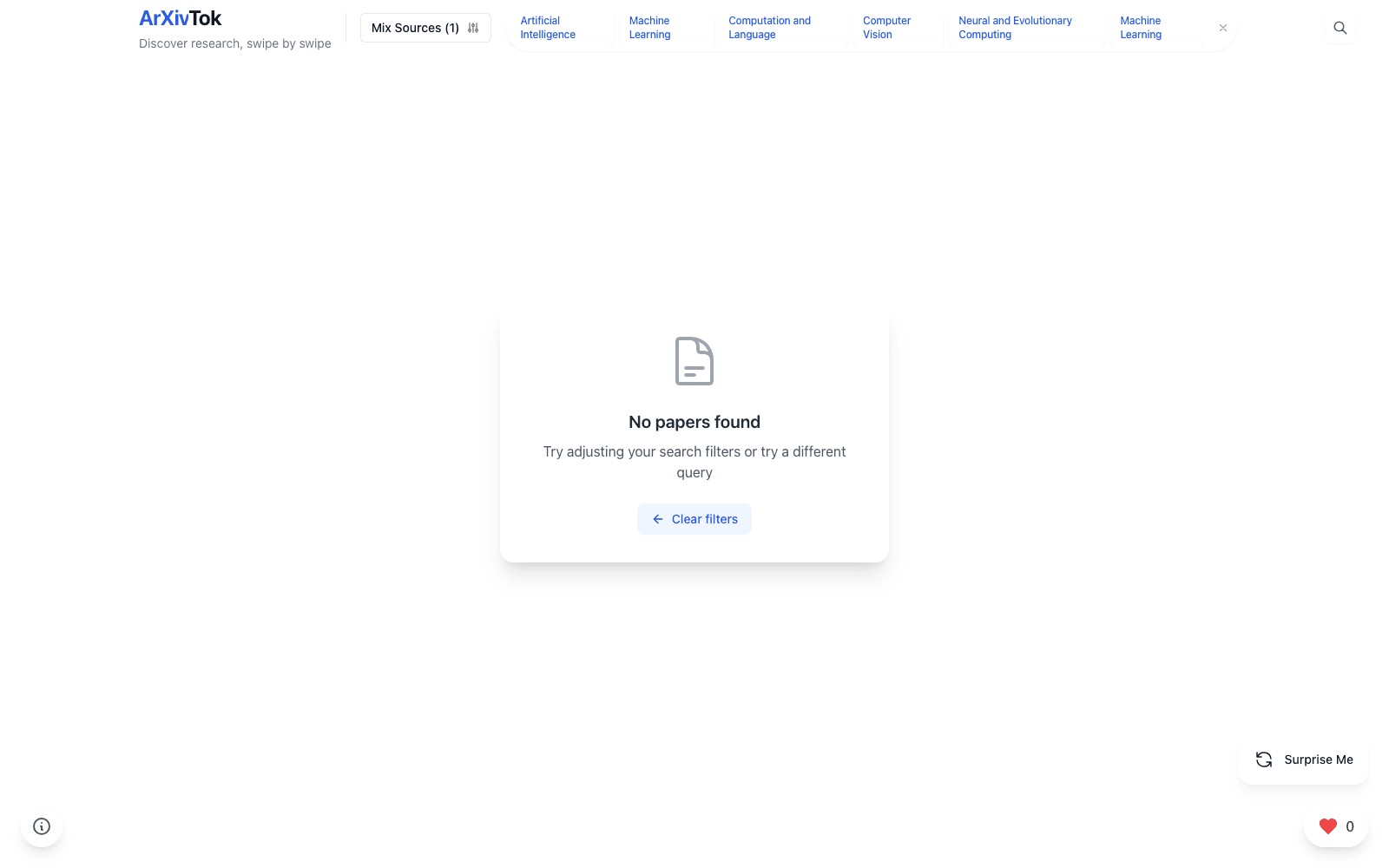Remove the active Machine Learning filter chip
The width and height of the screenshot is (1389, 868).
[x=1222, y=27]
